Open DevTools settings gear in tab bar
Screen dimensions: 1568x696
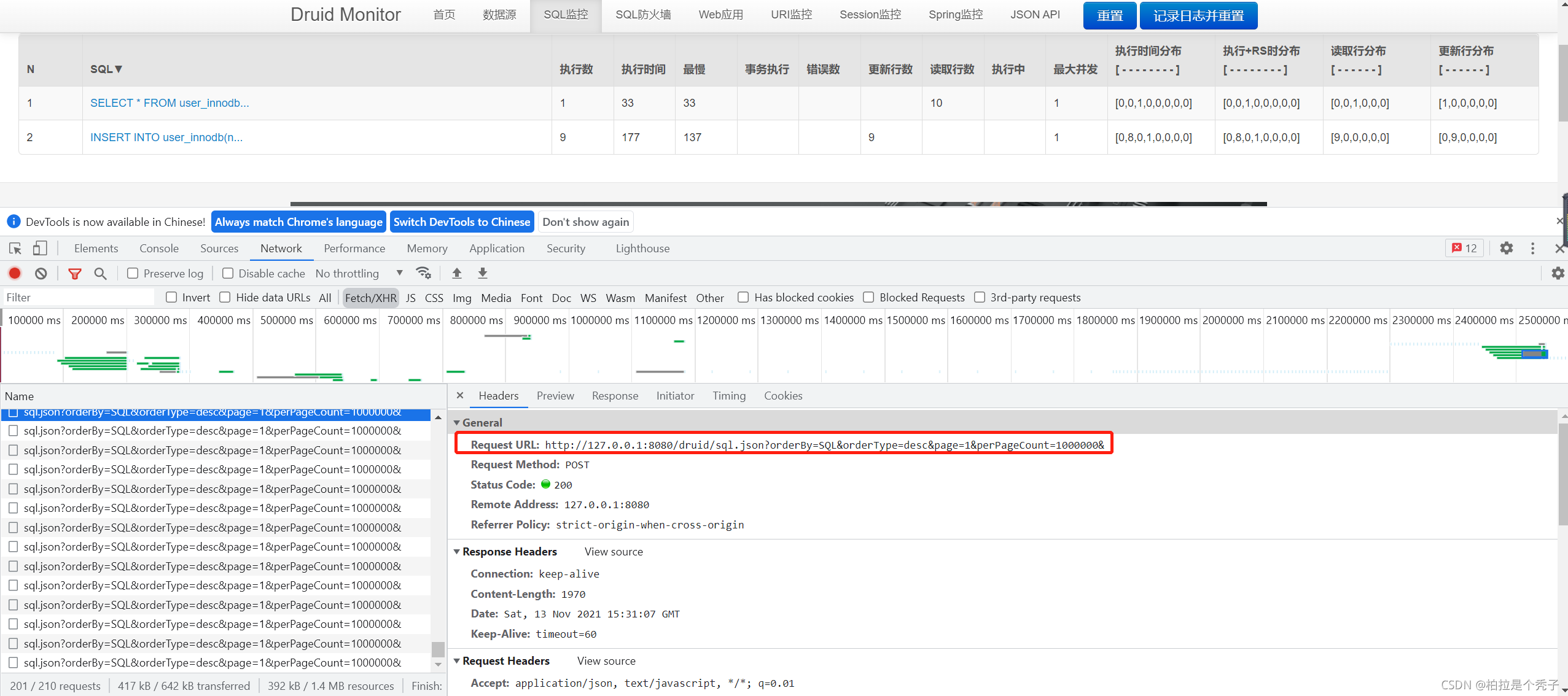[x=1507, y=249]
